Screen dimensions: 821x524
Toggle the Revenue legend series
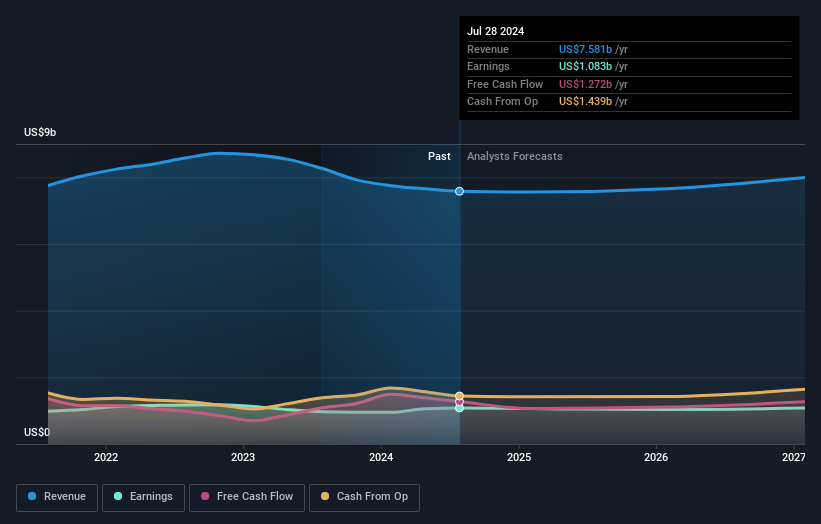[x=57, y=497]
